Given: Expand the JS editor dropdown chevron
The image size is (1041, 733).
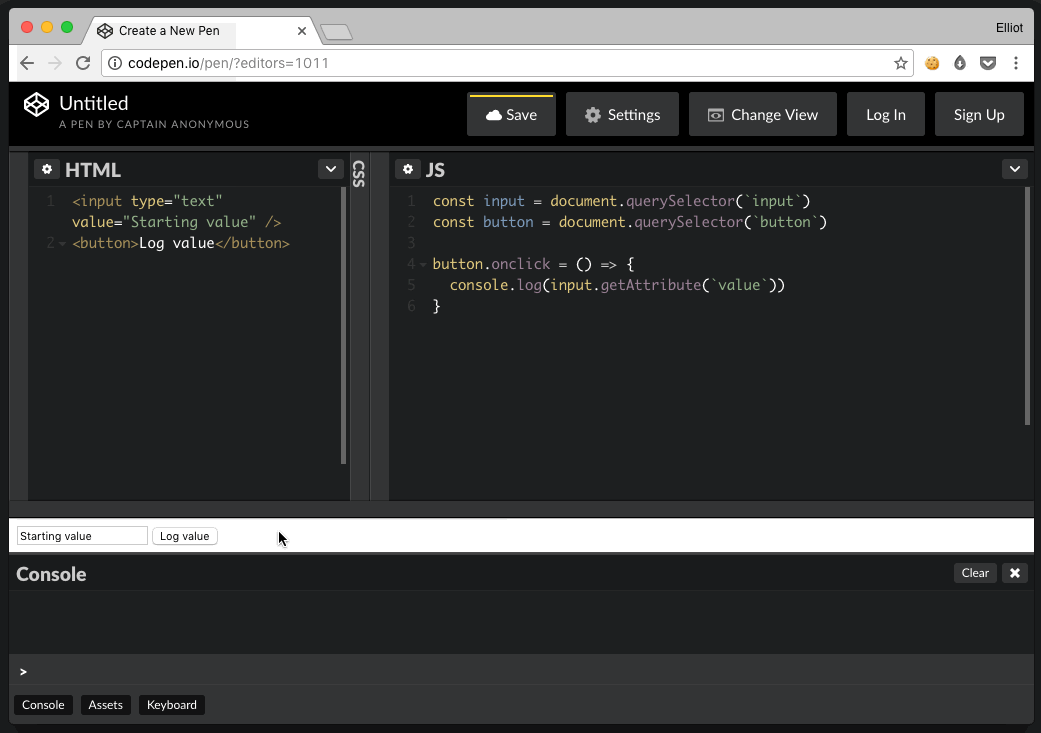Looking at the screenshot, I should point(1015,169).
